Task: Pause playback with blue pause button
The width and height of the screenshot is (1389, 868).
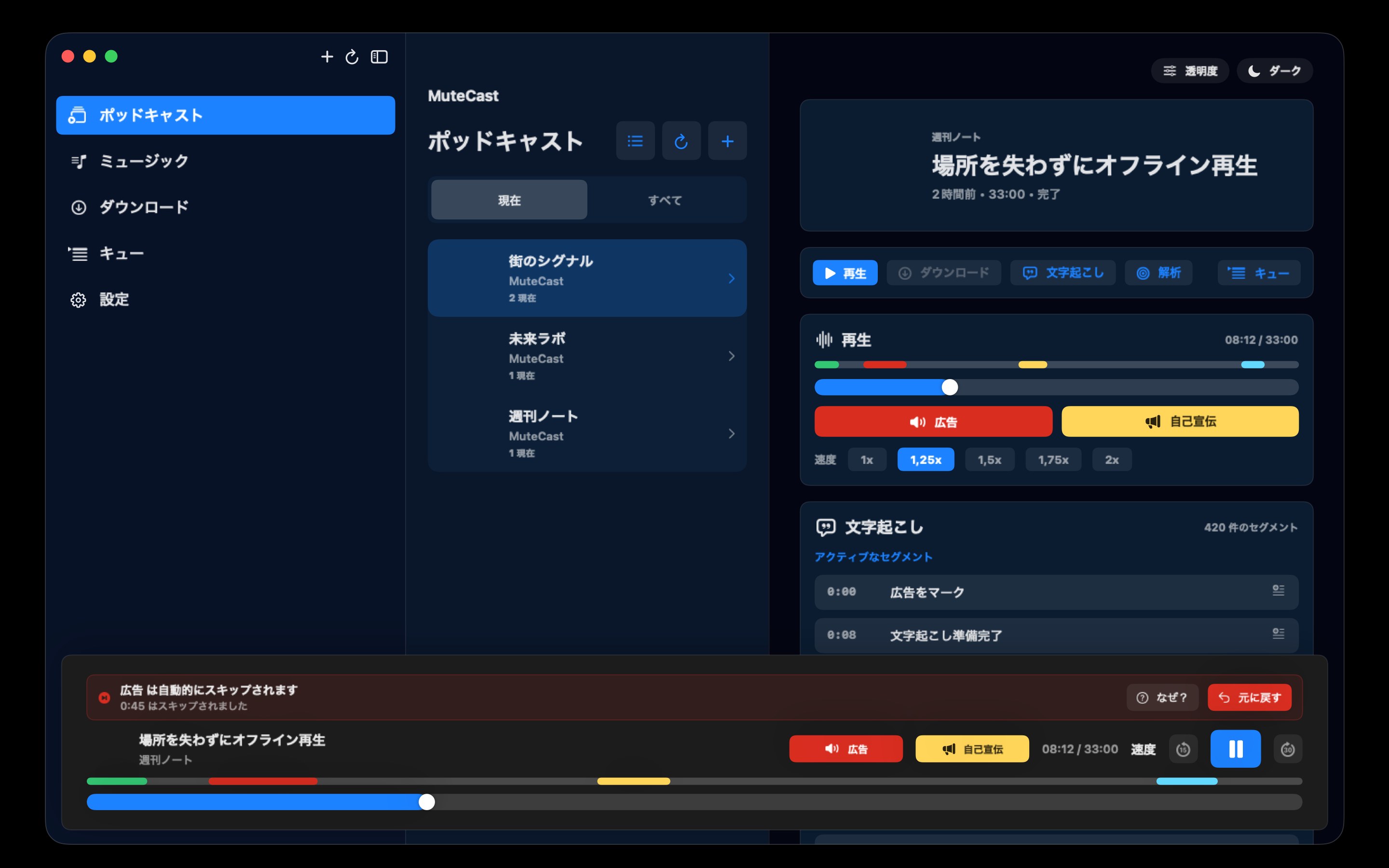Action: click(1235, 749)
